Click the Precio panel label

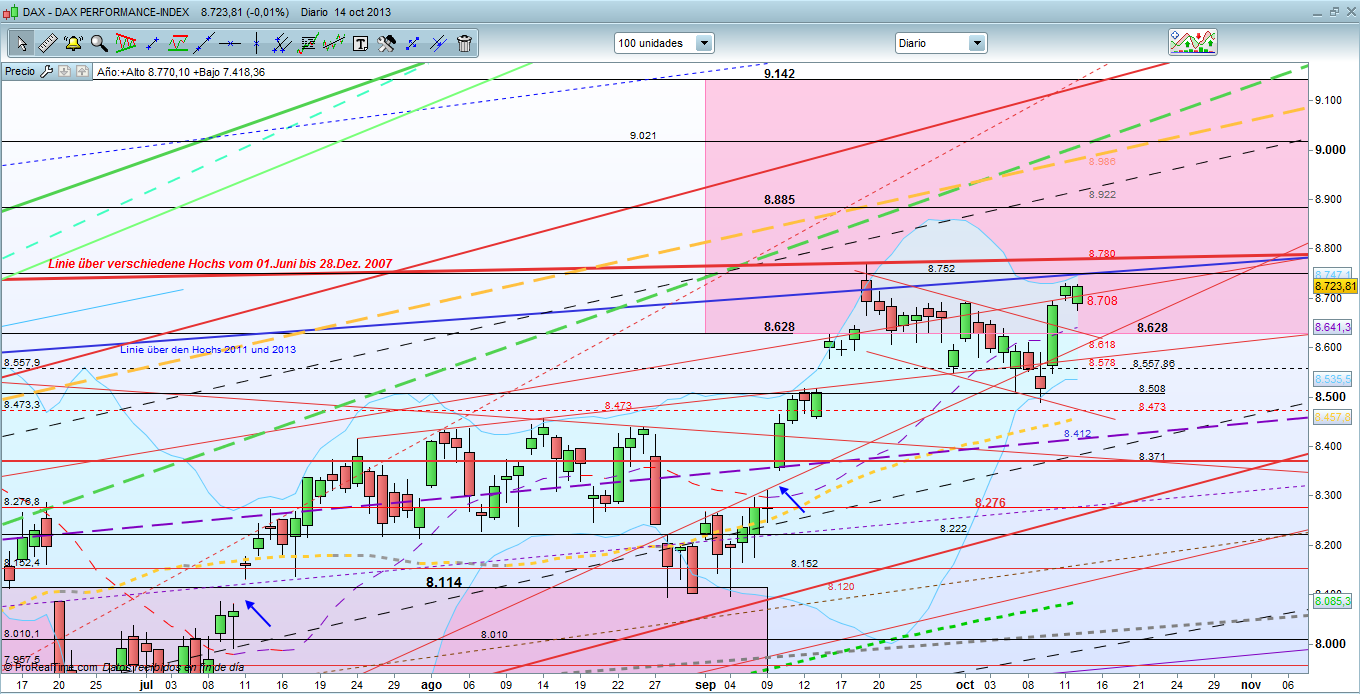[x=20, y=71]
